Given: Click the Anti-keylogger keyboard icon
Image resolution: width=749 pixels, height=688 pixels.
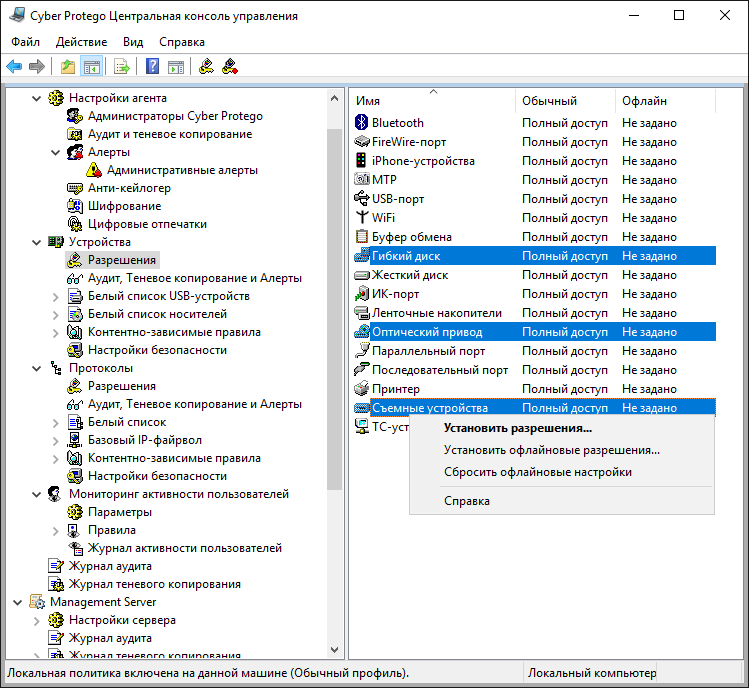Looking at the screenshot, I should tap(75, 188).
